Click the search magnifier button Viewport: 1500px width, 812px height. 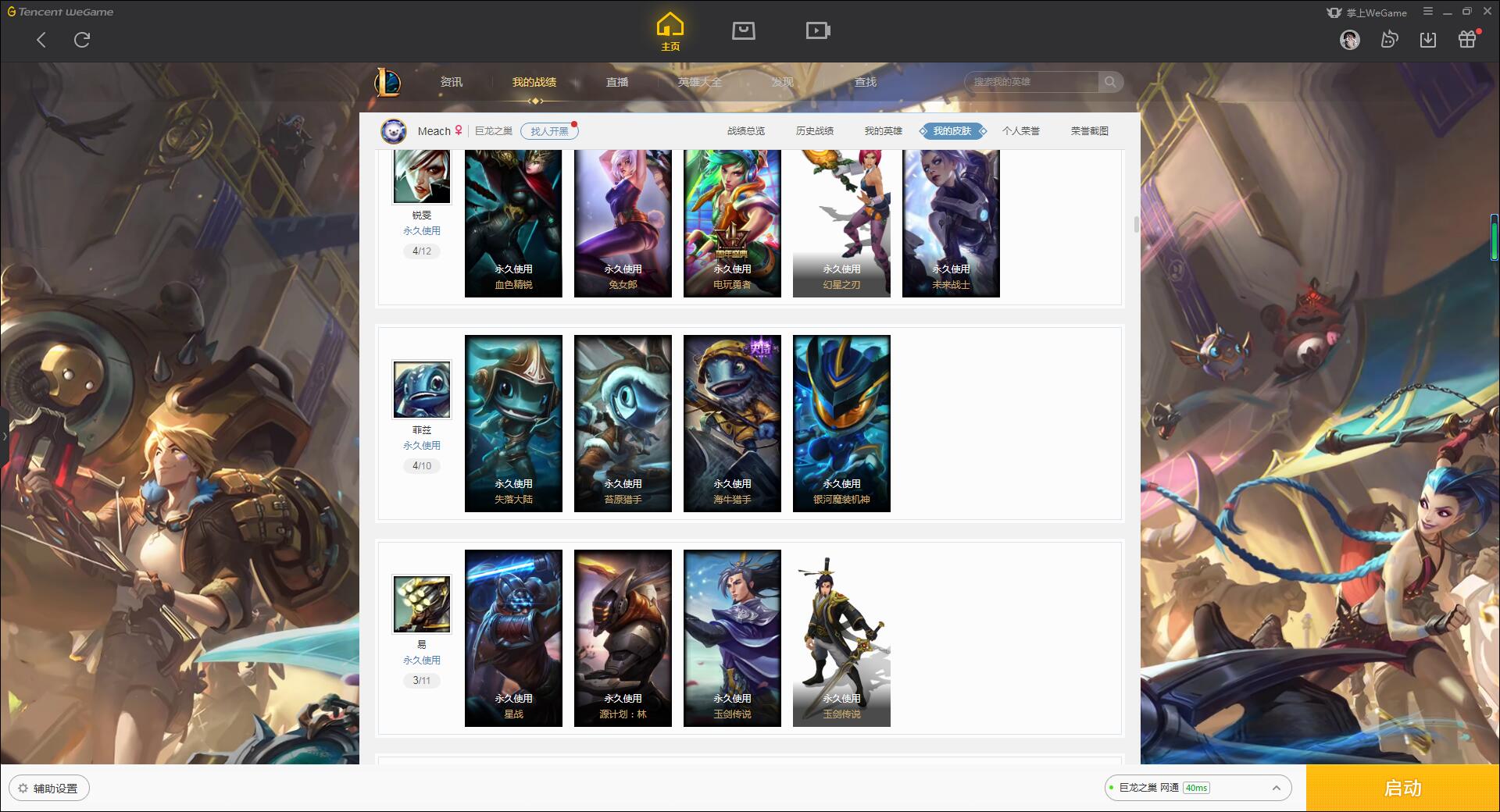[1110, 82]
